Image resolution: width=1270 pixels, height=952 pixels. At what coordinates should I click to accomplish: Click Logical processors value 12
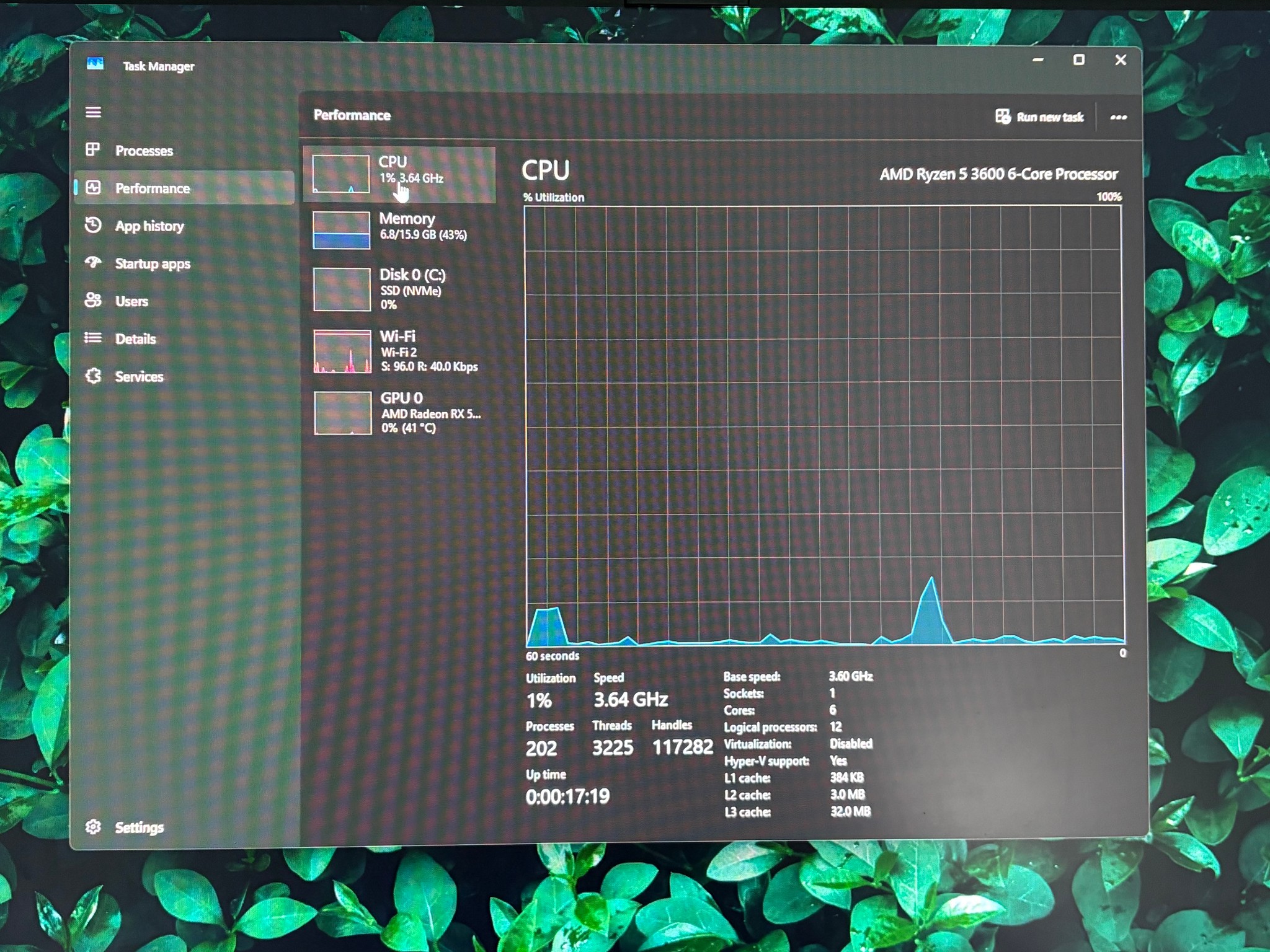pyautogui.click(x=836, y=726)
